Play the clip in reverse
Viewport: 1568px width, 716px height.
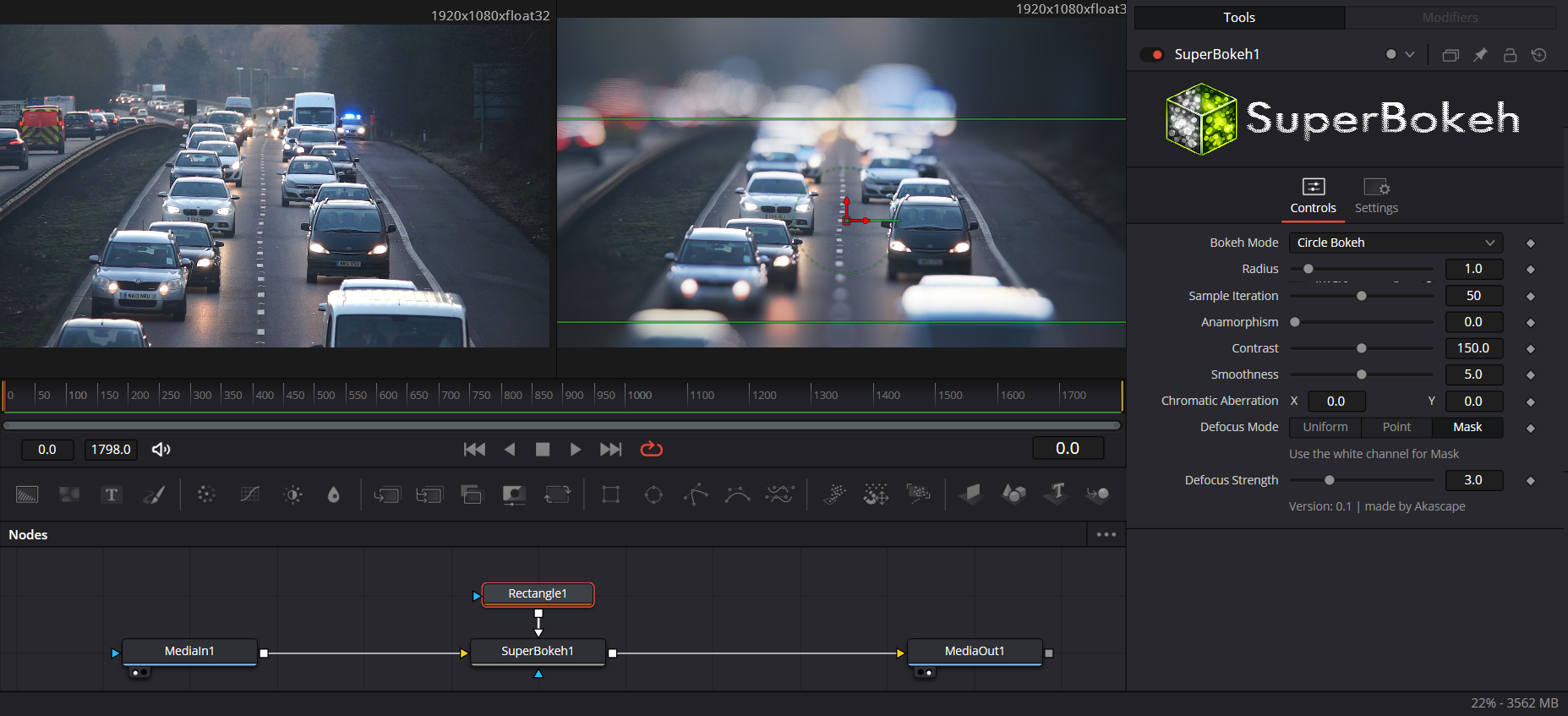509,450
